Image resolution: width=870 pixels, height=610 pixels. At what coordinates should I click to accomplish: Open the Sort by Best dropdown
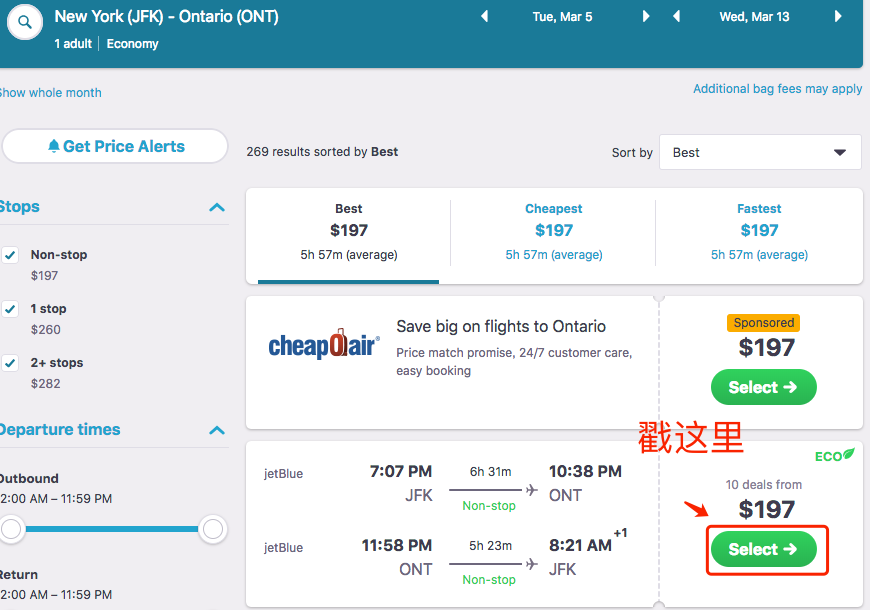760,152
